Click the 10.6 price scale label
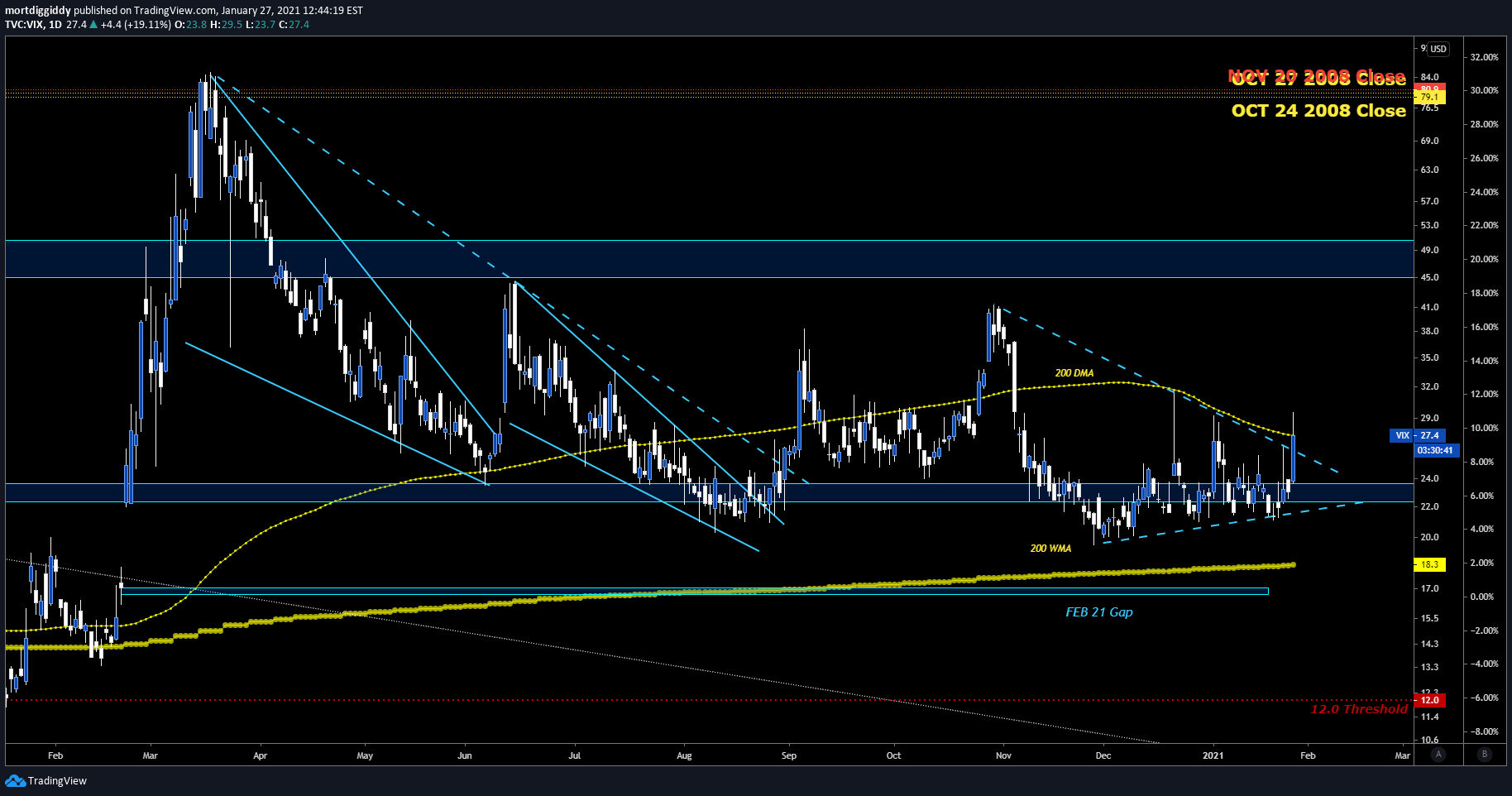The height and width of the screenshot is (796, 1512). tap(1429, 740)
